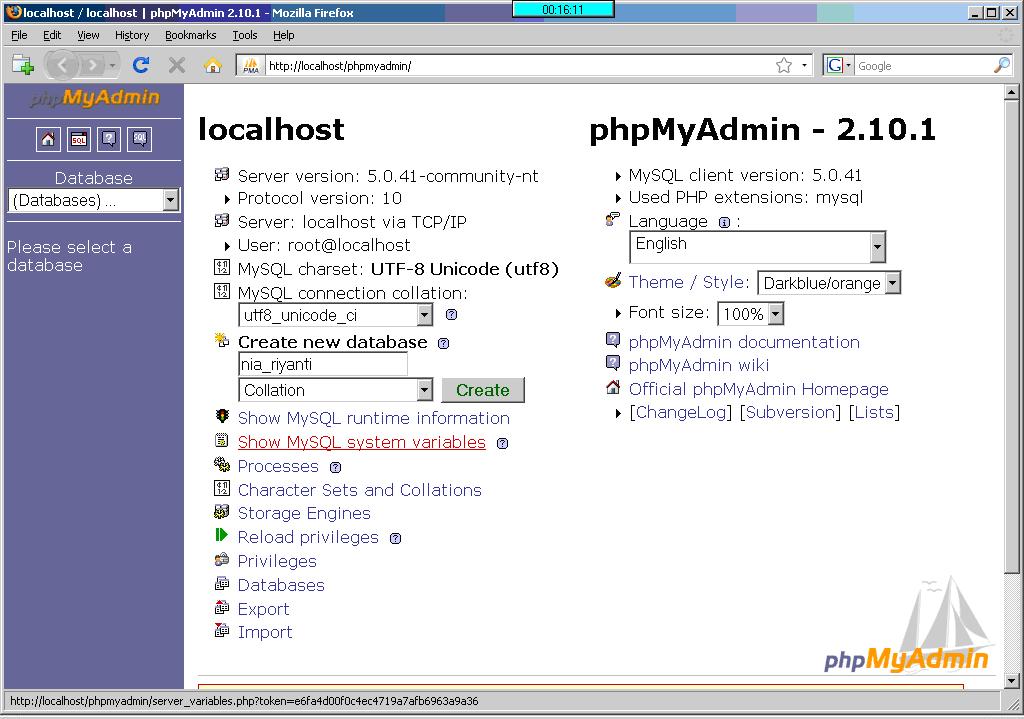The image size is (1024, 719).
Task: Open the Firefox home page icon
Action: coord(212,65)
